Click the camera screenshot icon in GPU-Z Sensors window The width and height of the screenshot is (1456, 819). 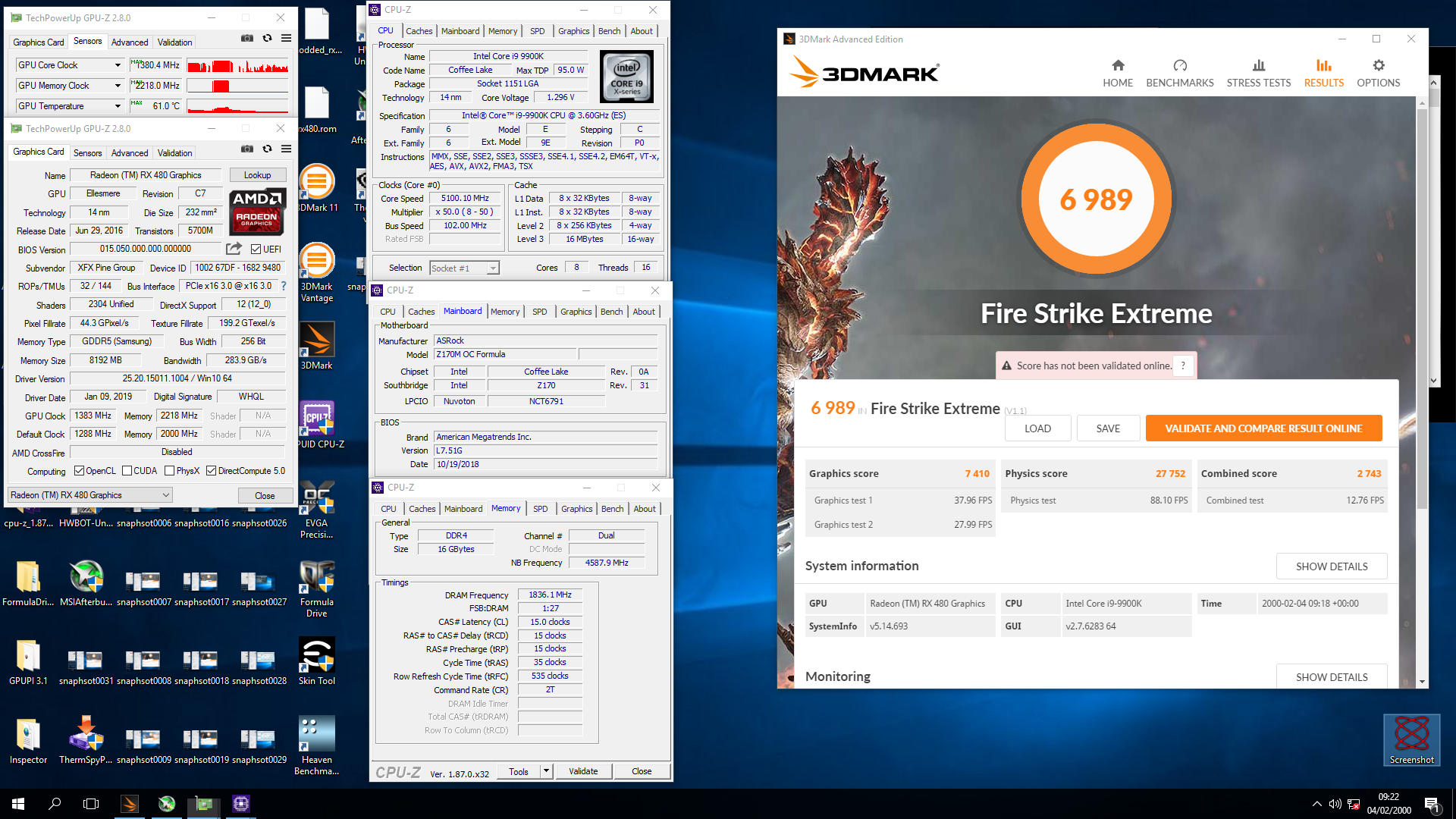click(x=247, y=38)
